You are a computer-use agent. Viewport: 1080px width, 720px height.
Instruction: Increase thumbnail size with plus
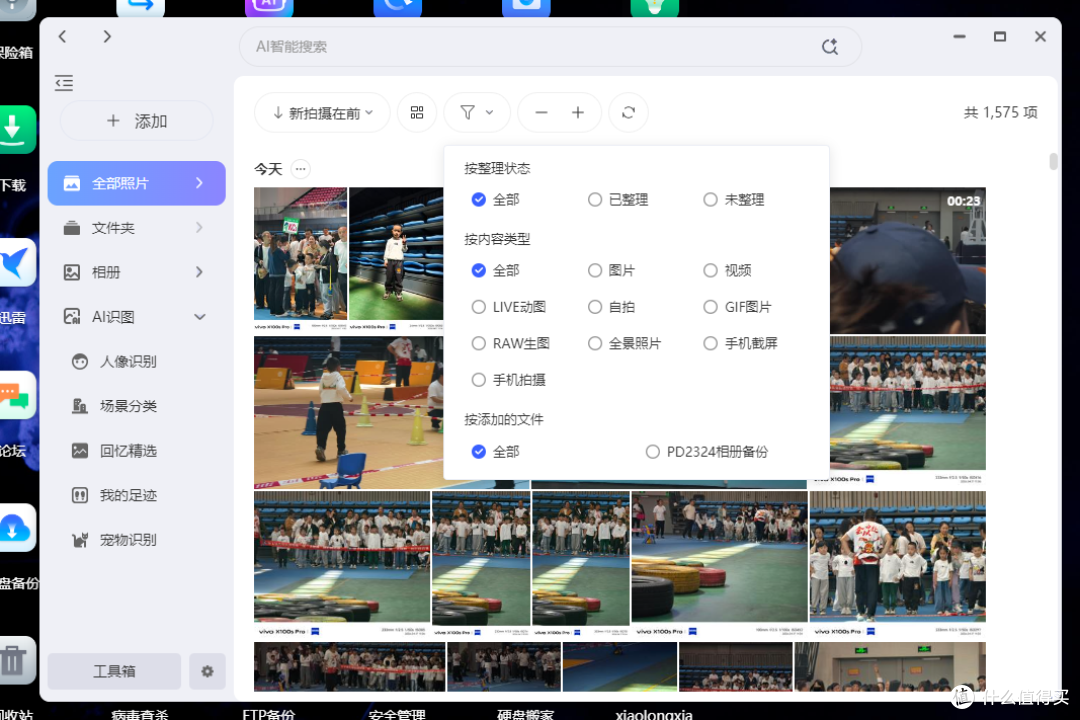coord(578,113)
